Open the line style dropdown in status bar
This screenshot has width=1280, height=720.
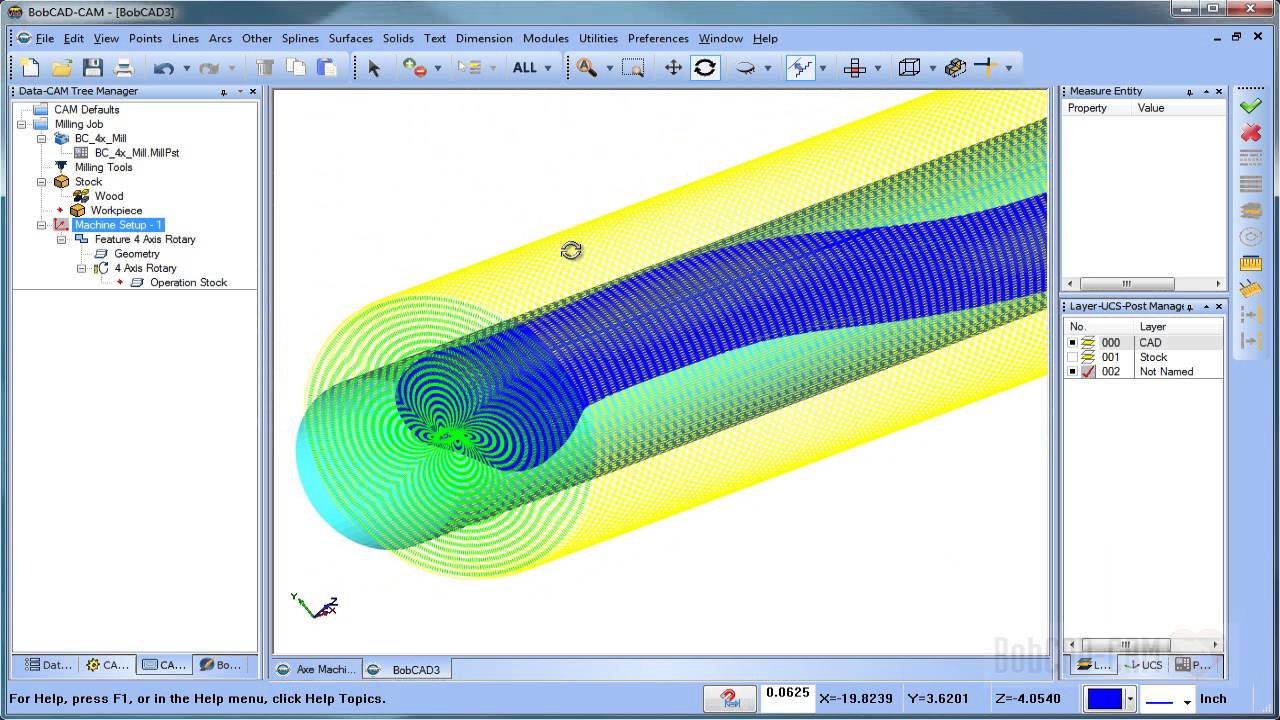tap(1187, 701)
